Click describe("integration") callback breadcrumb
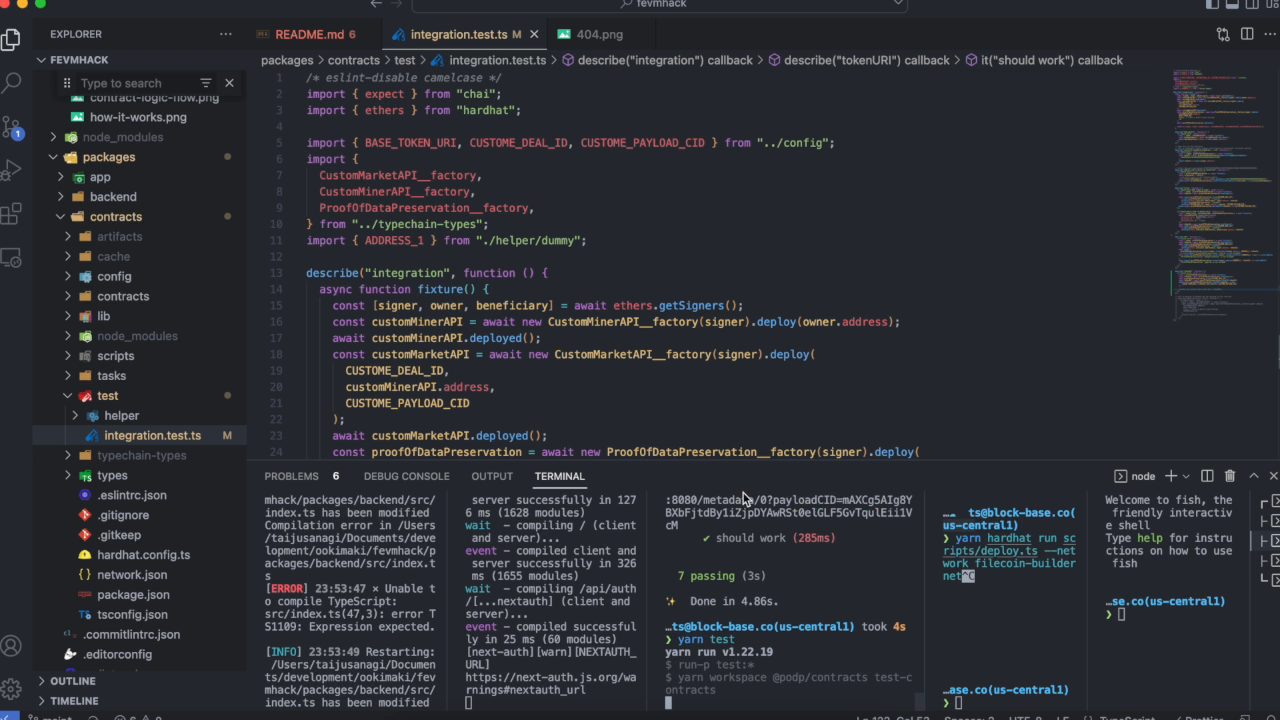The width and height of the screenshot is (1280, 720). [656, 60]
